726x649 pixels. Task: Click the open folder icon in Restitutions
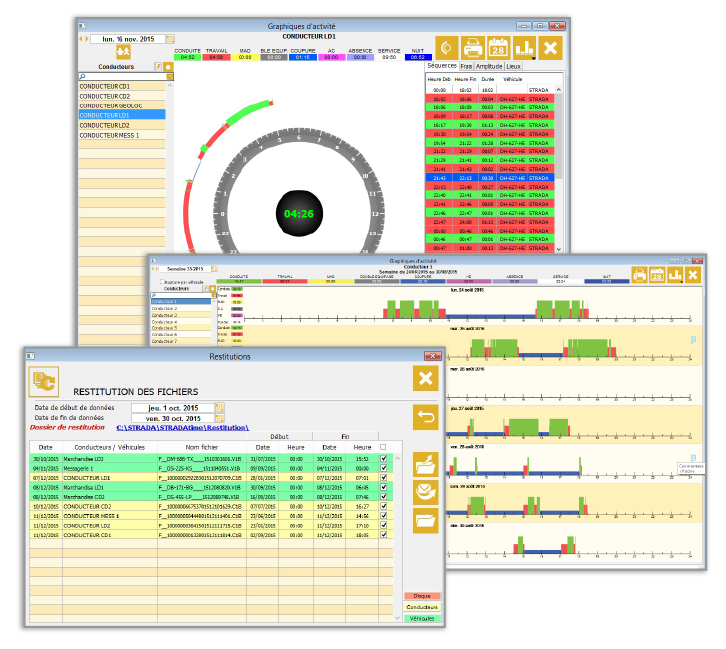(426, 520)
